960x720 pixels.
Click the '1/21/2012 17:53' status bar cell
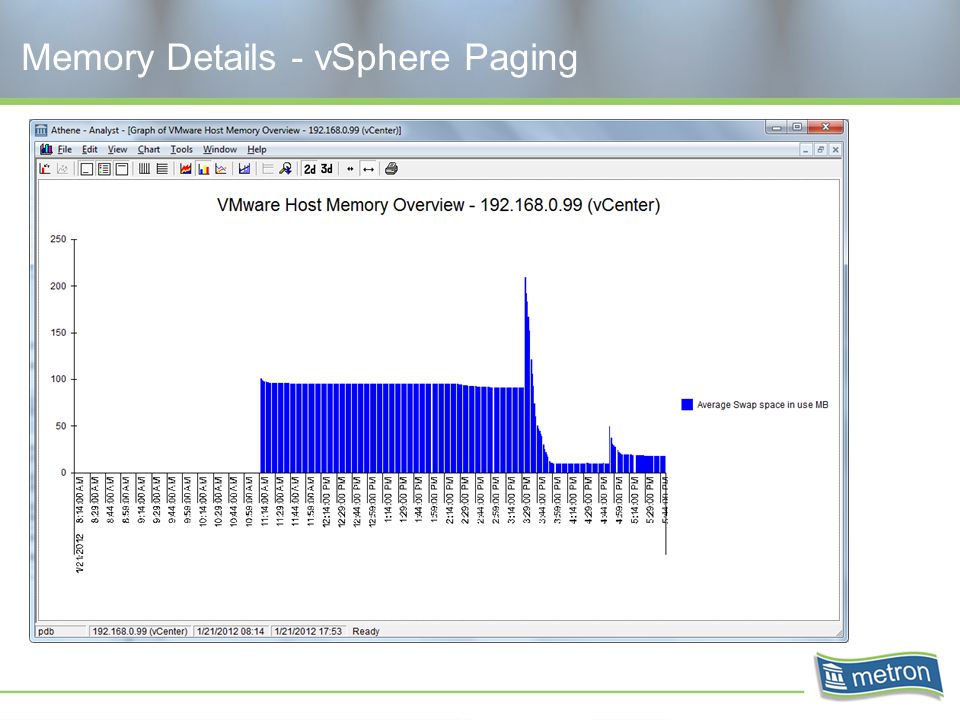point(309,631)
